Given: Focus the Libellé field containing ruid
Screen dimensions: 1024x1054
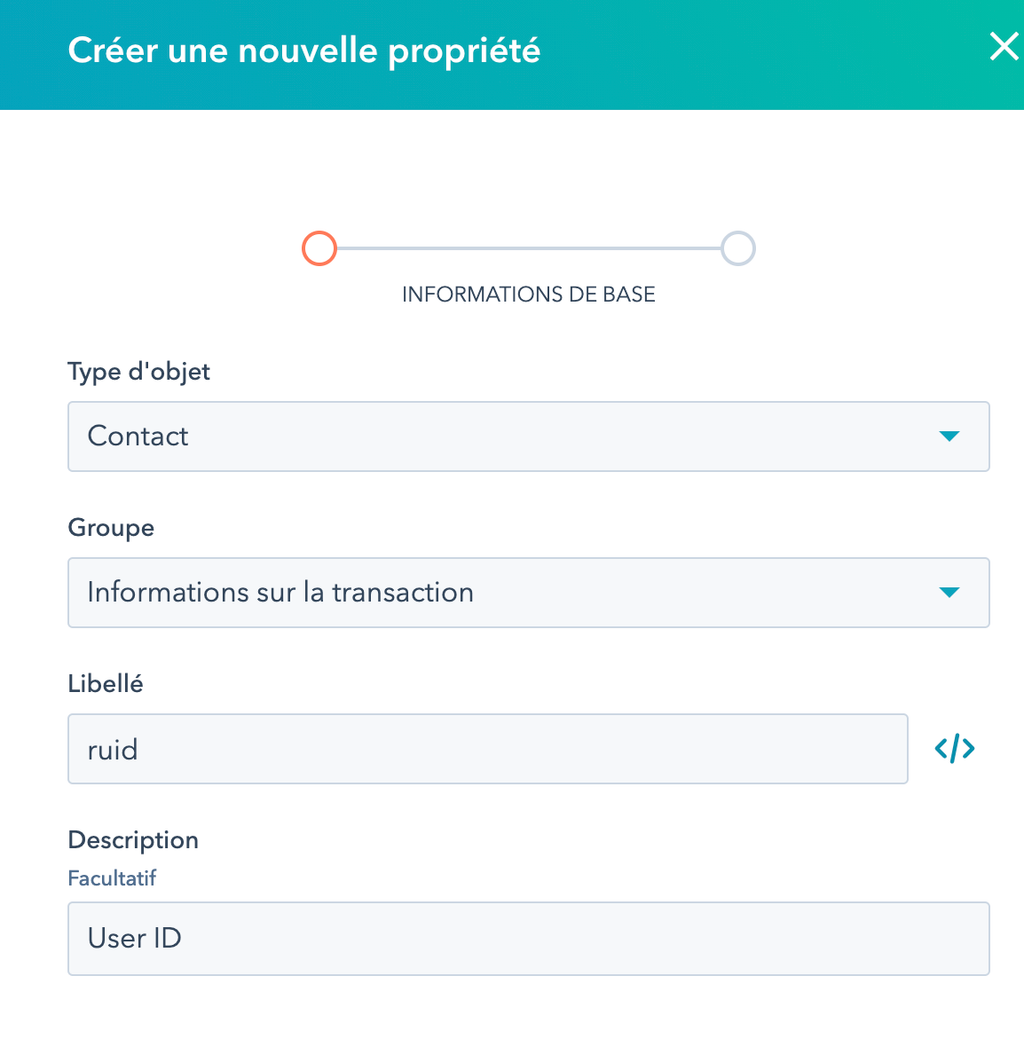Looking at the screenshot, I should 488,749.
